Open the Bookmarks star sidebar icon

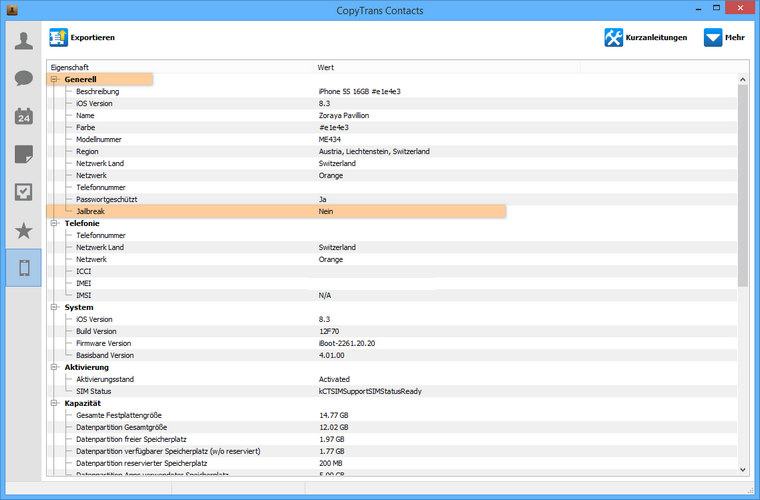pos(24,231)
